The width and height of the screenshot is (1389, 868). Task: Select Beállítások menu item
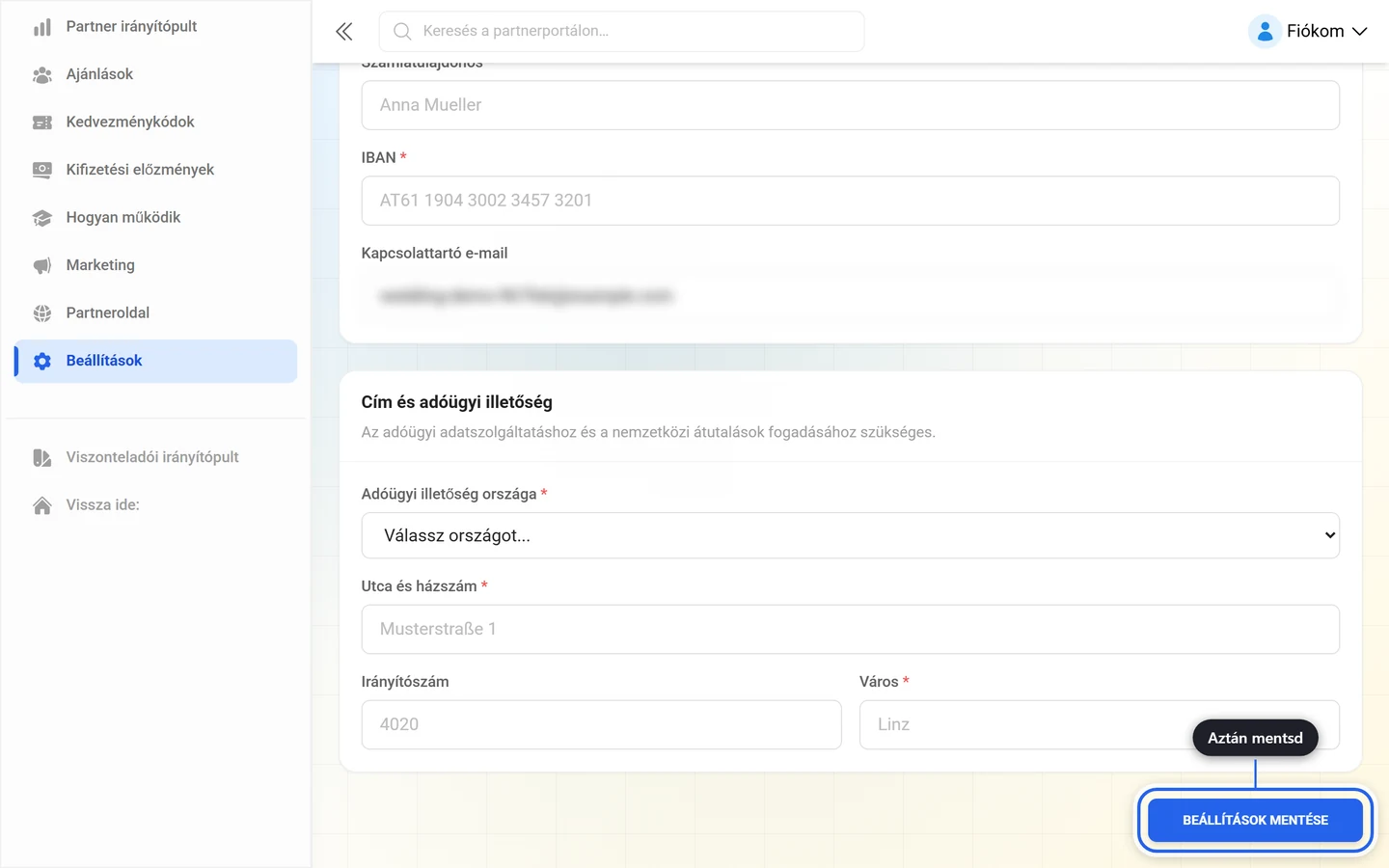point(155,361)
